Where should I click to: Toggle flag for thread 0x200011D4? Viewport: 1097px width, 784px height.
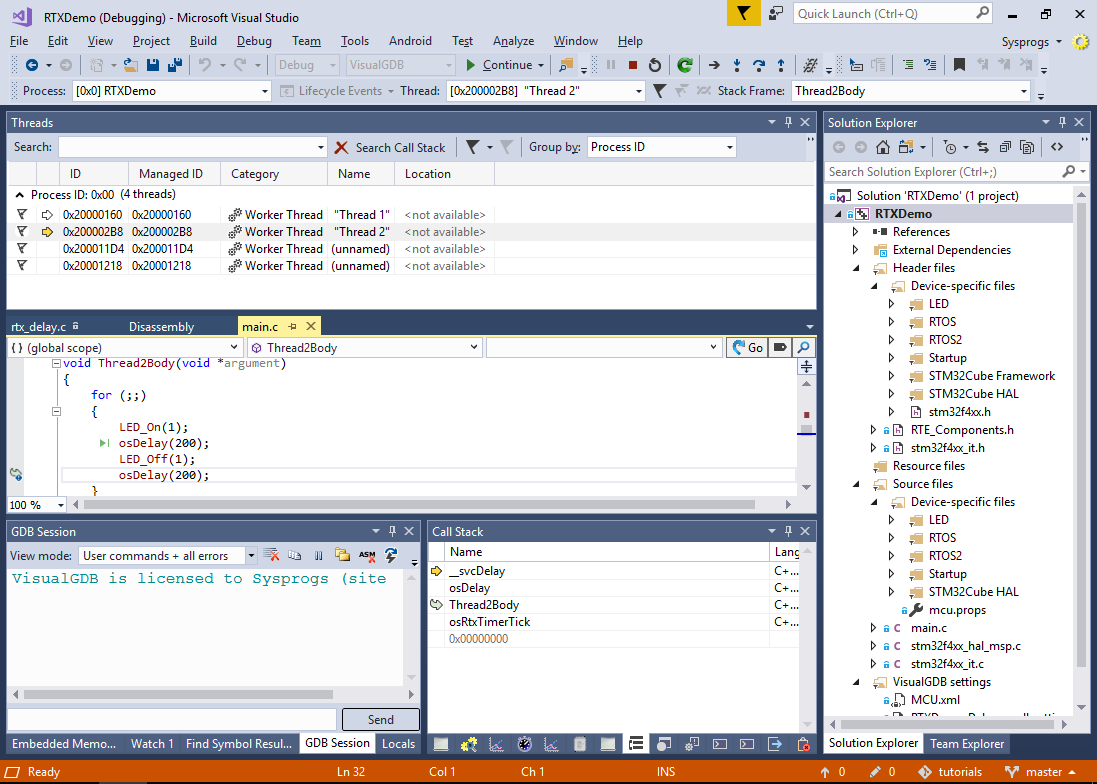coord(22,248)
